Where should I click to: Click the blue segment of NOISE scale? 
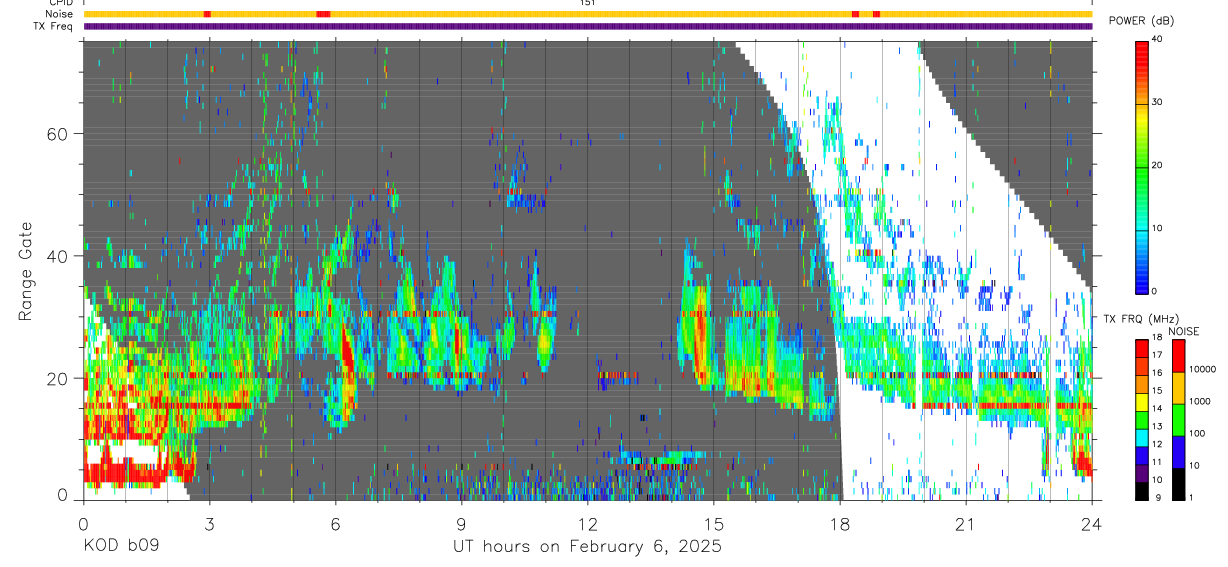1178,452
